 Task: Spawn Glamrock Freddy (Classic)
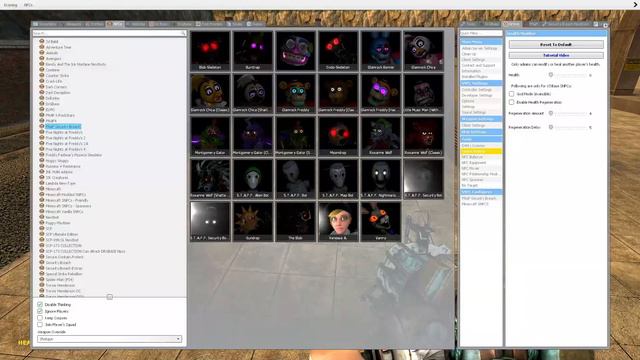coord(338,93)
